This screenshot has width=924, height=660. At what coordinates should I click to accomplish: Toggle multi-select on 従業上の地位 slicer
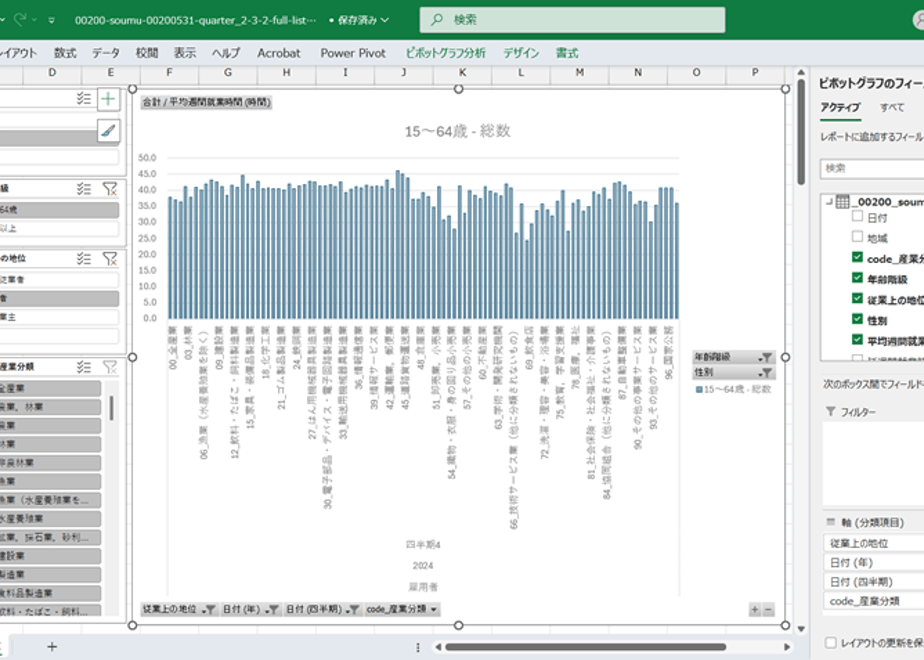pyautogui.click(x=84, y=258)
